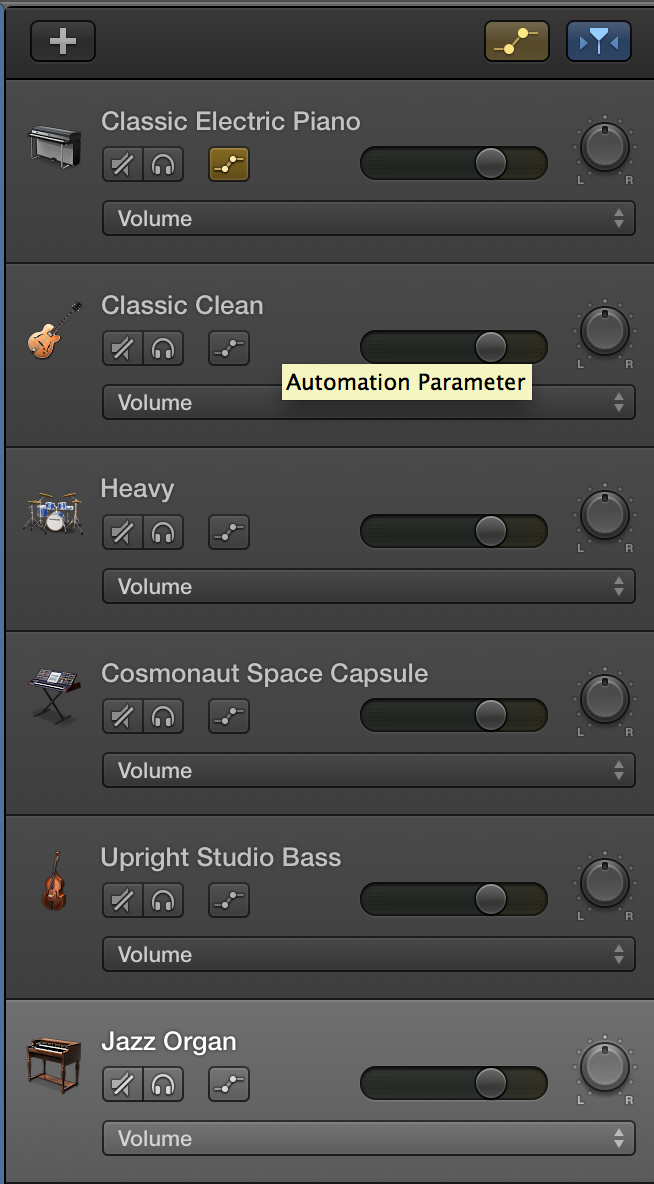Select the Classic Electric Piano instrument icon

coord(54,147)
